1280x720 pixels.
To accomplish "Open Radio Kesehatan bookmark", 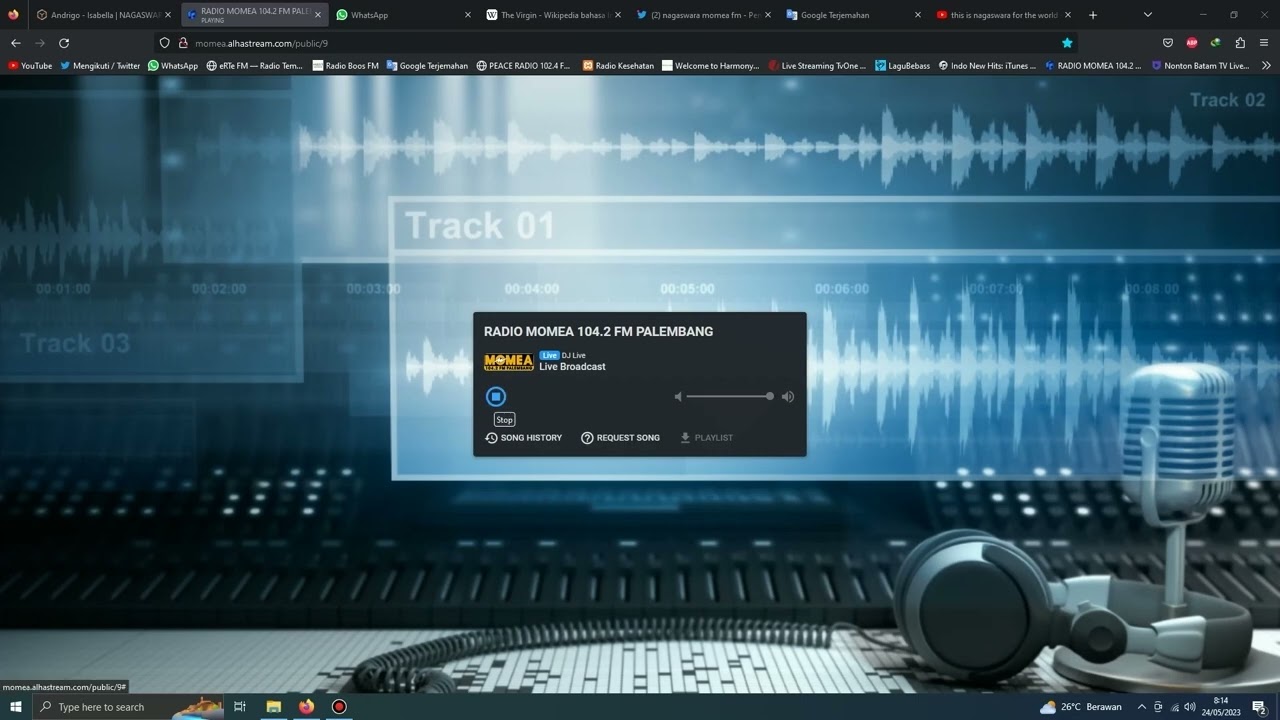I will (618, 66).
